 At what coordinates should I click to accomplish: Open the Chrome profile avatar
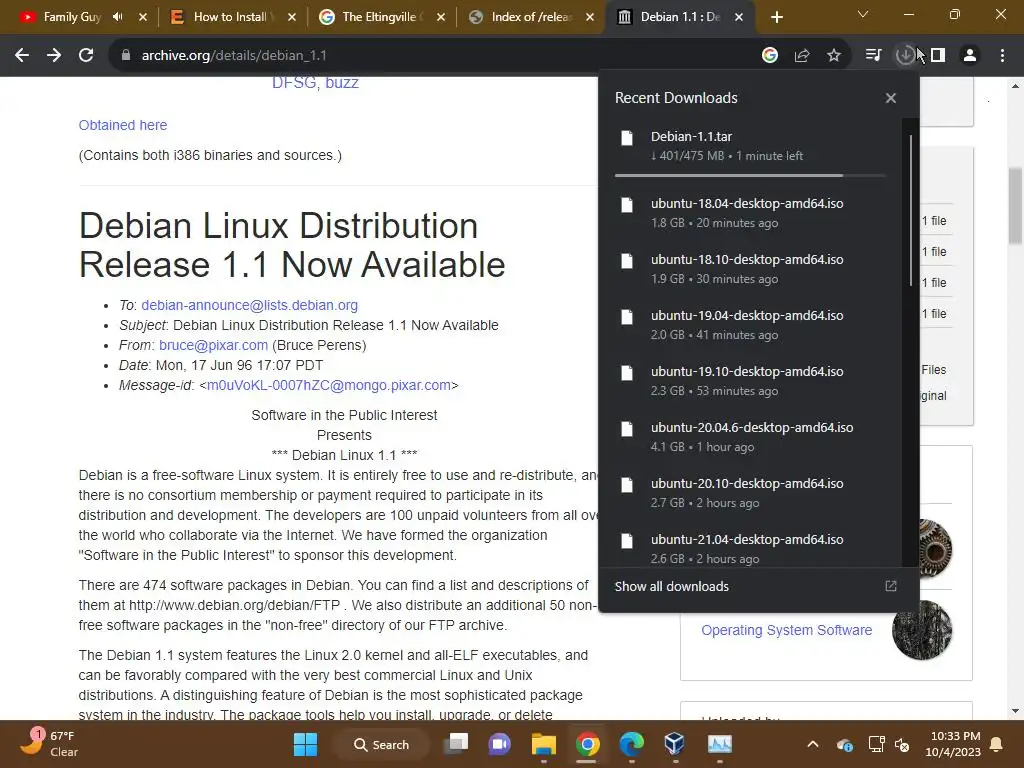[970, 56]
